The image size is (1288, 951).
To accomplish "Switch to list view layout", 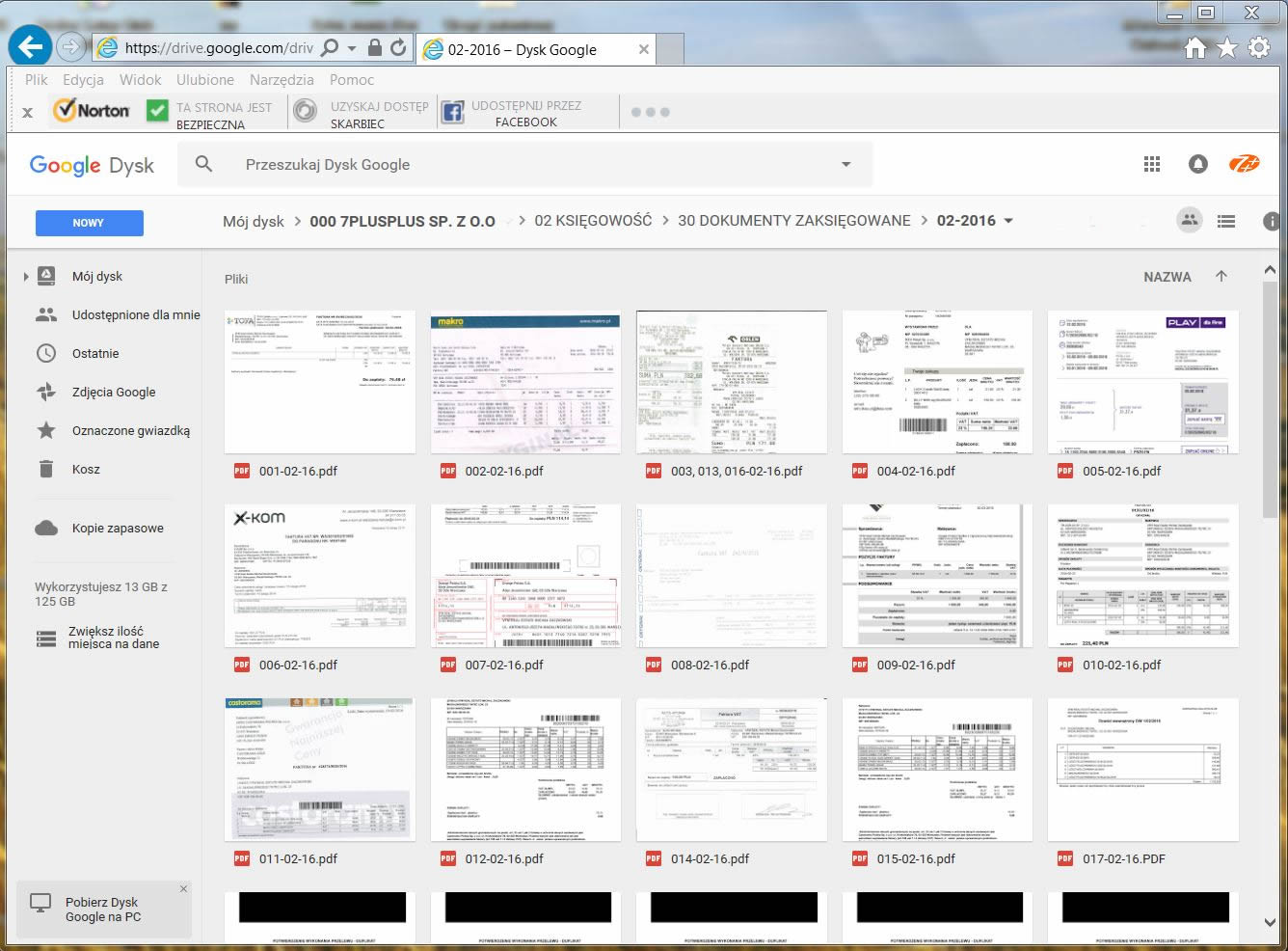I will pos(1226,221).
